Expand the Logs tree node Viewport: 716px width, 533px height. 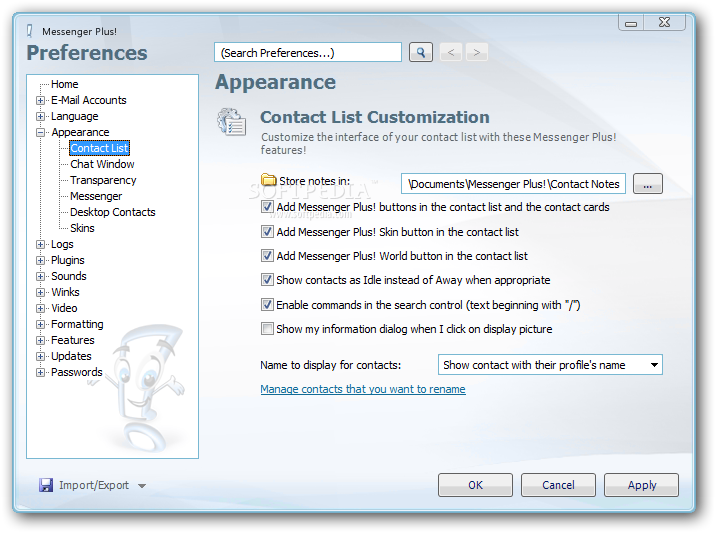click(x=41, y=244)
